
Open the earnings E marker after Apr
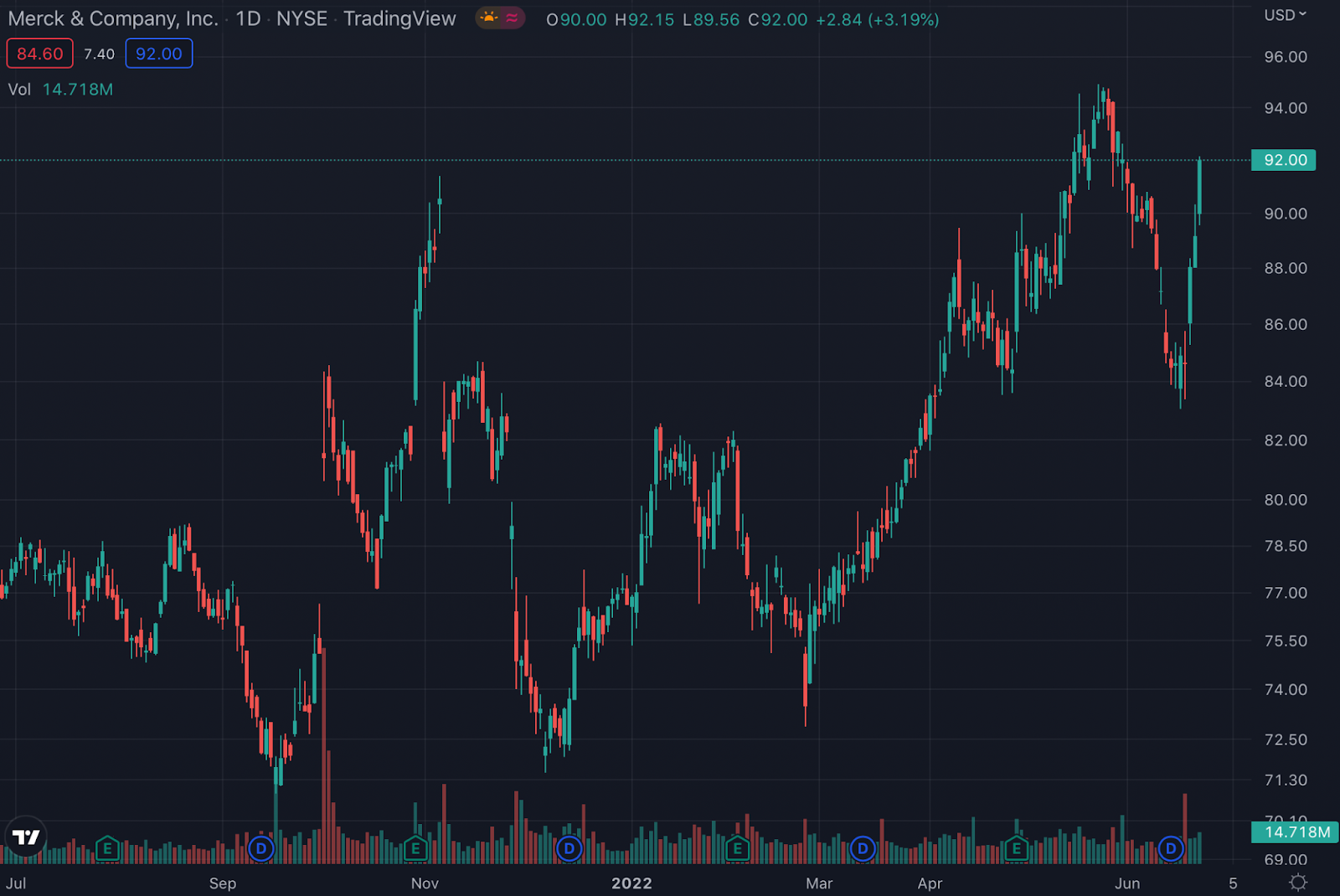coord(1017,848)
